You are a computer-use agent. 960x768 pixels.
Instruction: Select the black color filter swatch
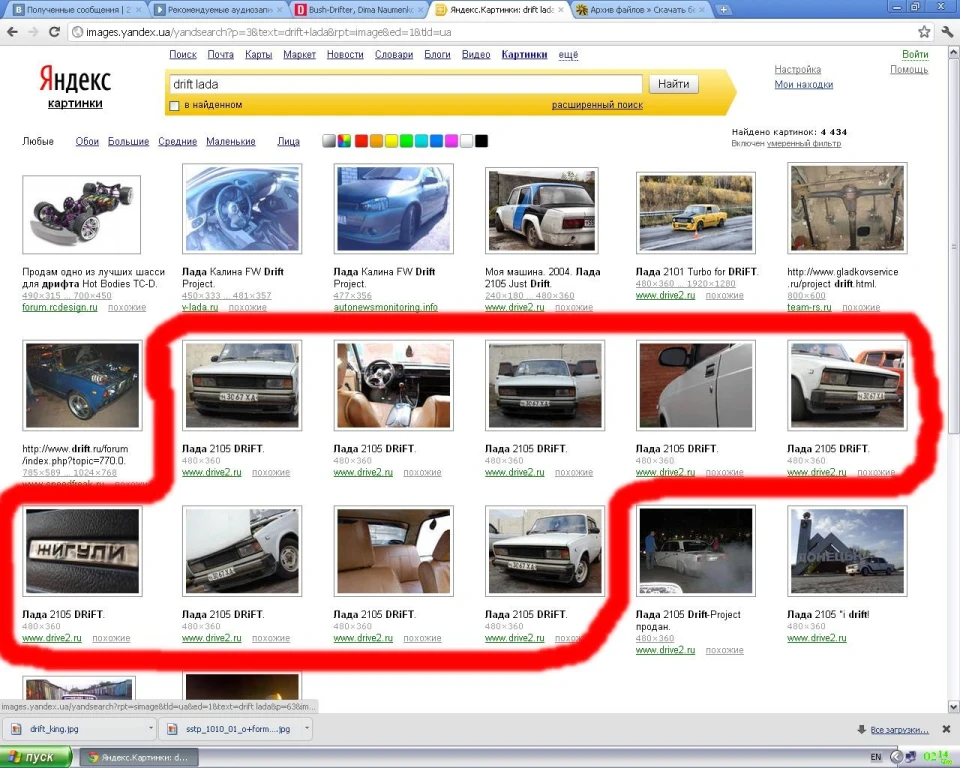(482, 141)
